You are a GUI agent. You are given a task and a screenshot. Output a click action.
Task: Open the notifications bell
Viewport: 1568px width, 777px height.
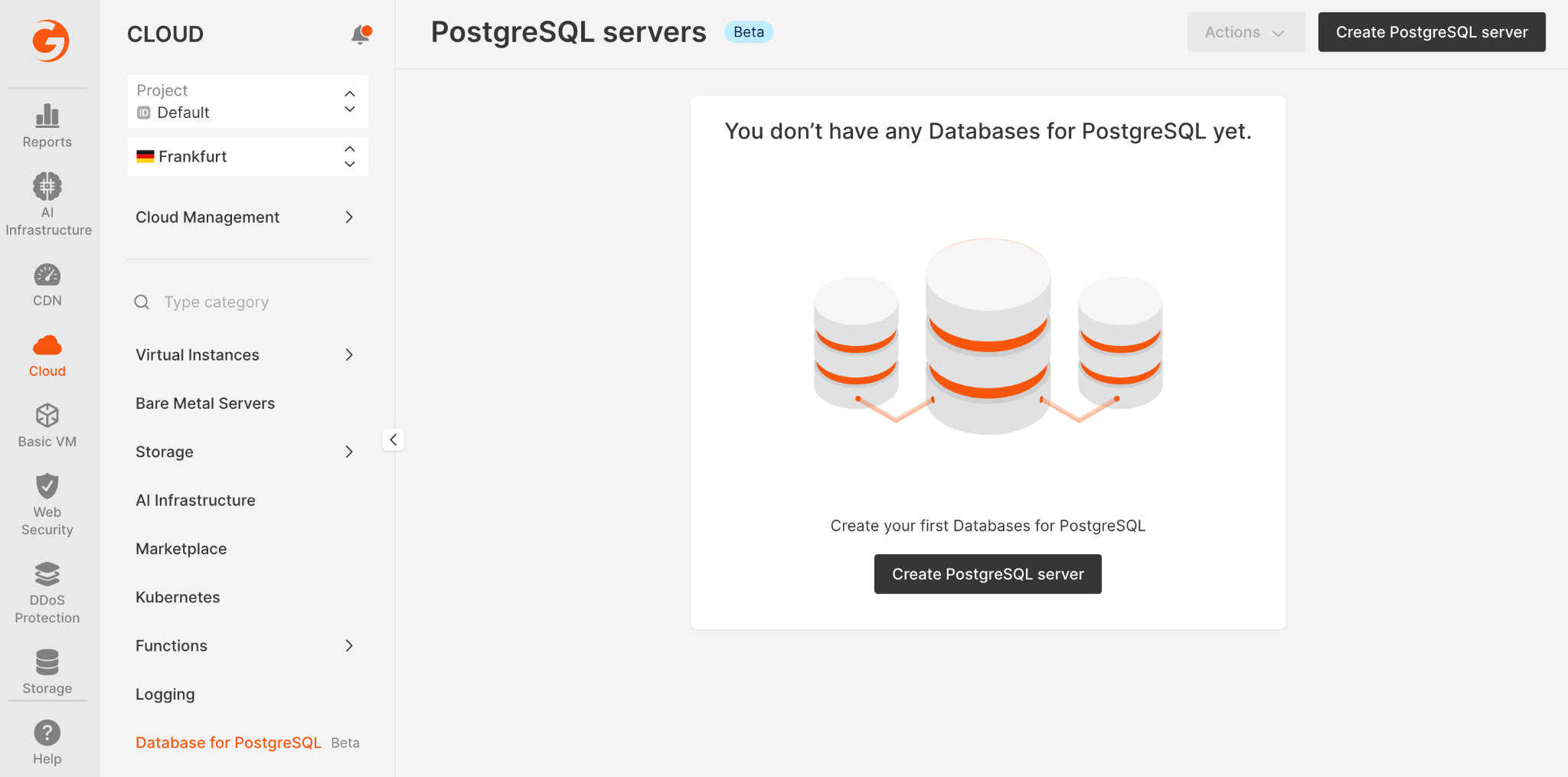click(x=361, y=34)
